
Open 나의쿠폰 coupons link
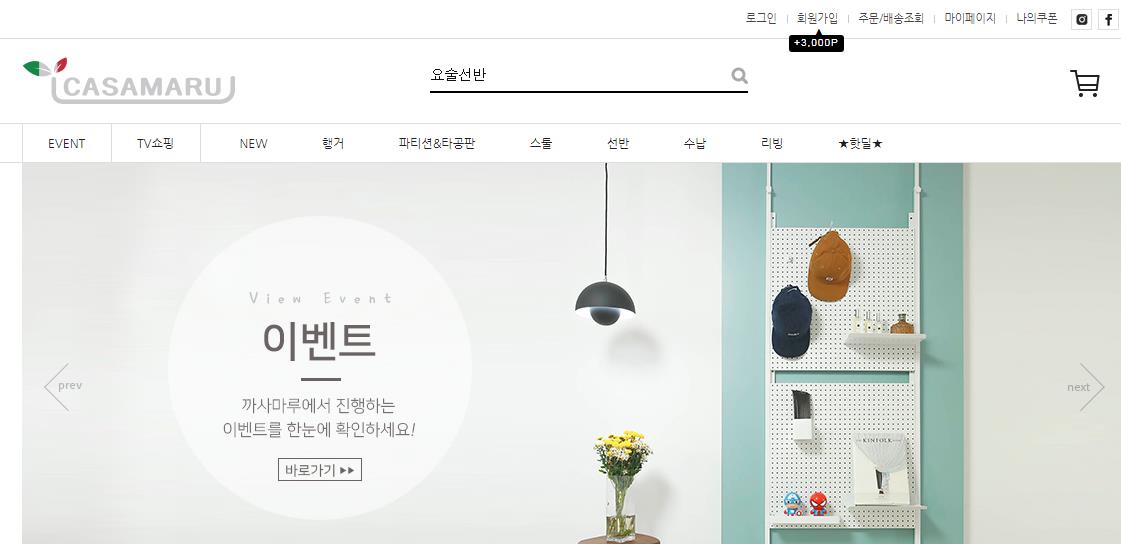pos(1037,19)
